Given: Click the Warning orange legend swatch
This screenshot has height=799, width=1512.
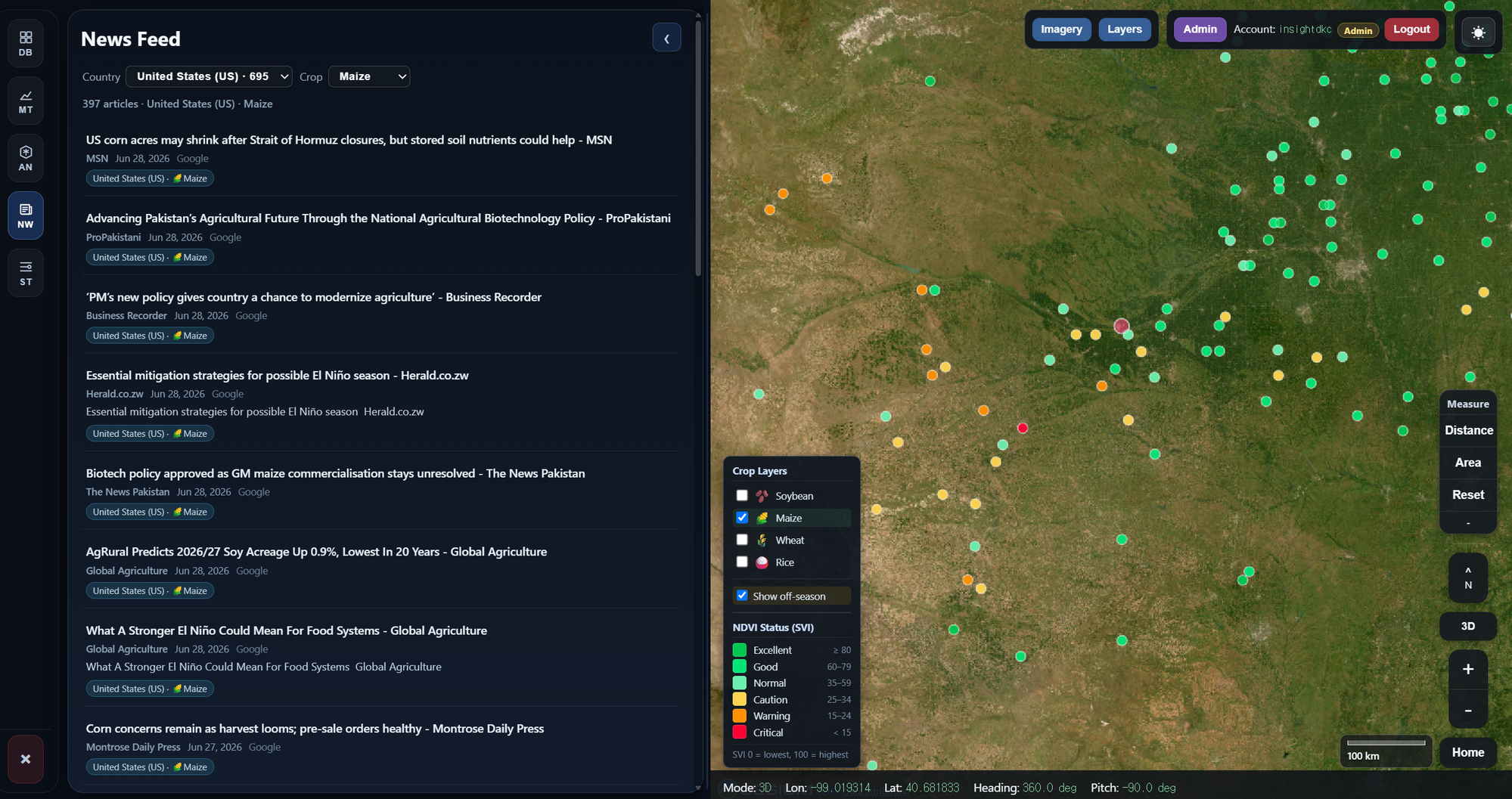Looking at the screenshot, I should pos(740,716).
